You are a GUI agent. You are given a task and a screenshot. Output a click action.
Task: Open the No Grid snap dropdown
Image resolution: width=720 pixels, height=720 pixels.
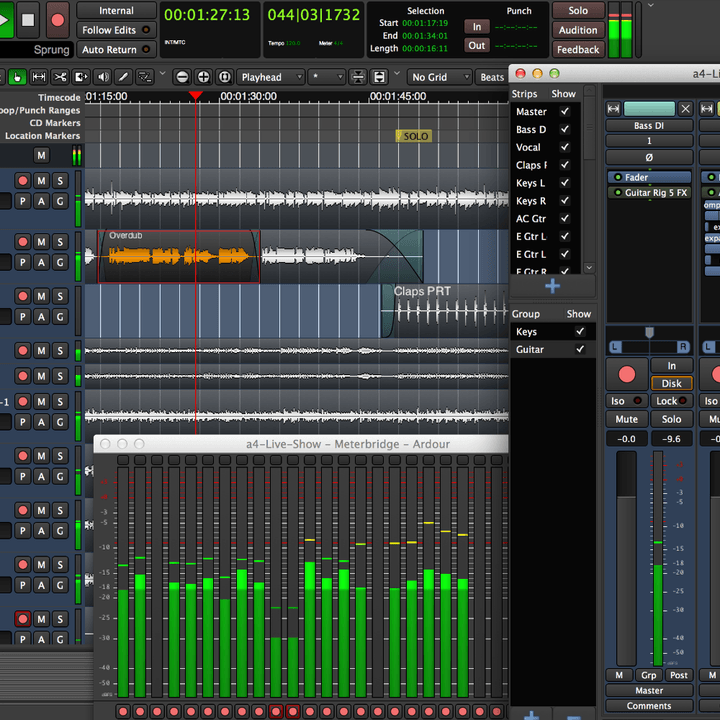point(439,77)
